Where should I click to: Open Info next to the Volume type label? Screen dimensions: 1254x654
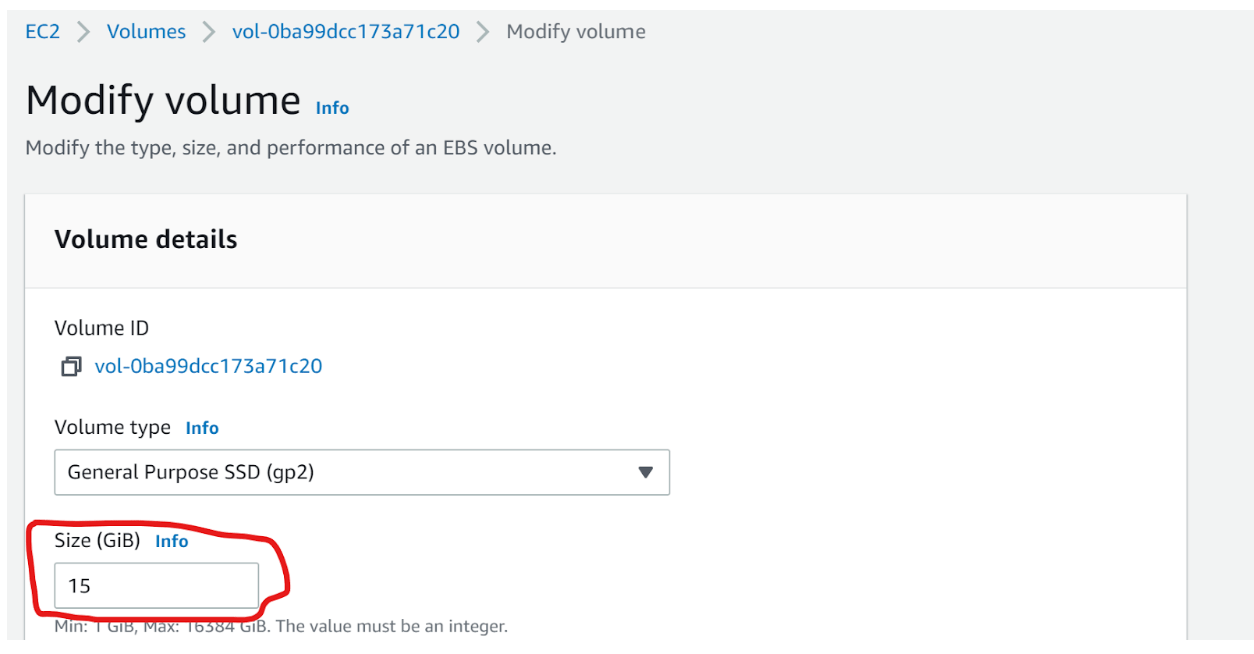click(203, 427)
